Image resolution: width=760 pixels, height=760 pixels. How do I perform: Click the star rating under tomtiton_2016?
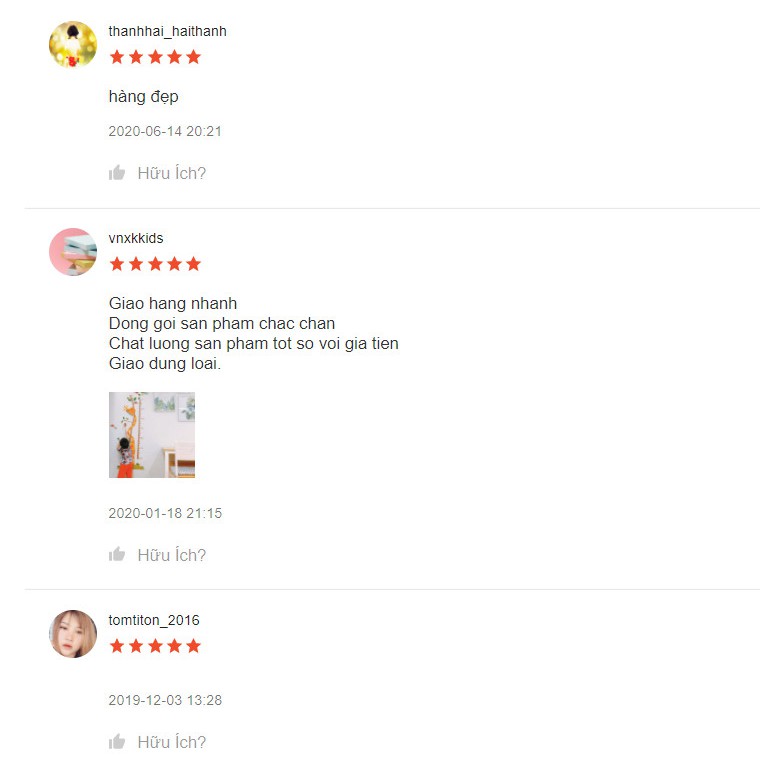pyautogui.click(x=155, y=646)
